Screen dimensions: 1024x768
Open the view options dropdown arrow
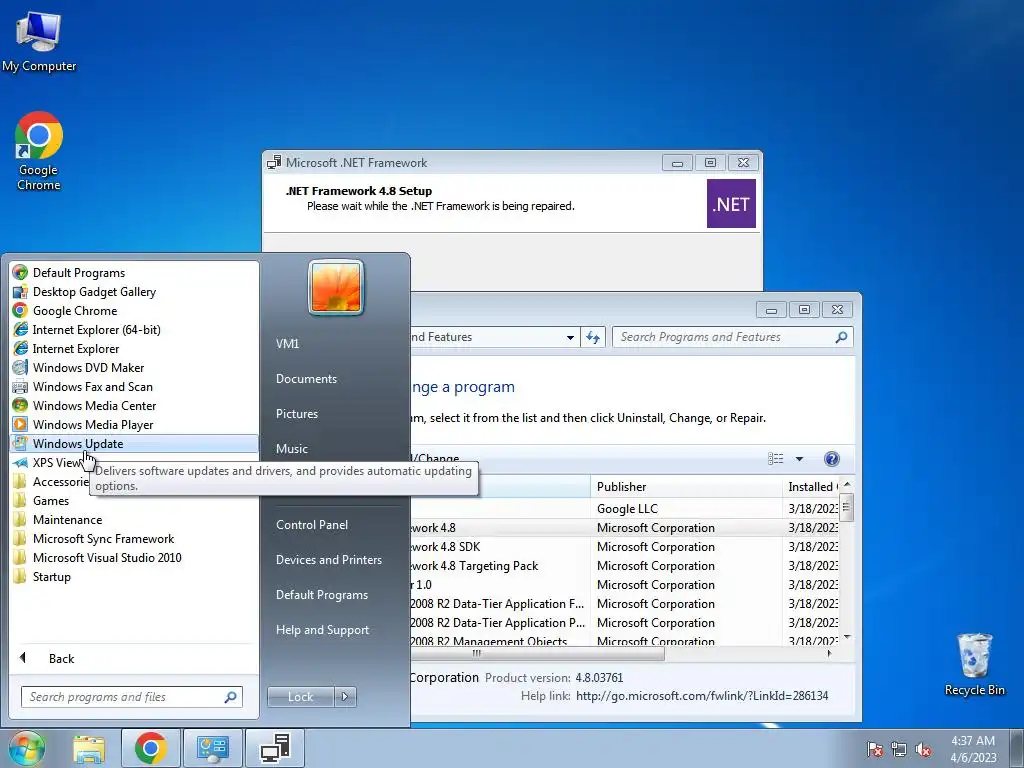click(799, 459)
